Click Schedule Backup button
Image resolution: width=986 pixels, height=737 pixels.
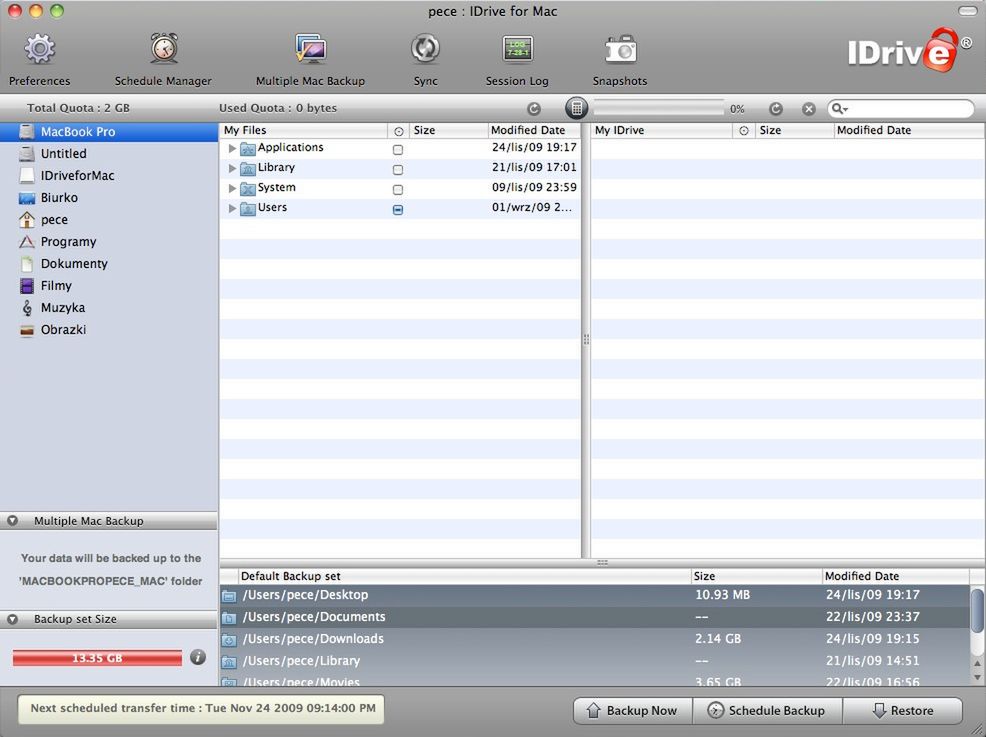pos(767,711)
